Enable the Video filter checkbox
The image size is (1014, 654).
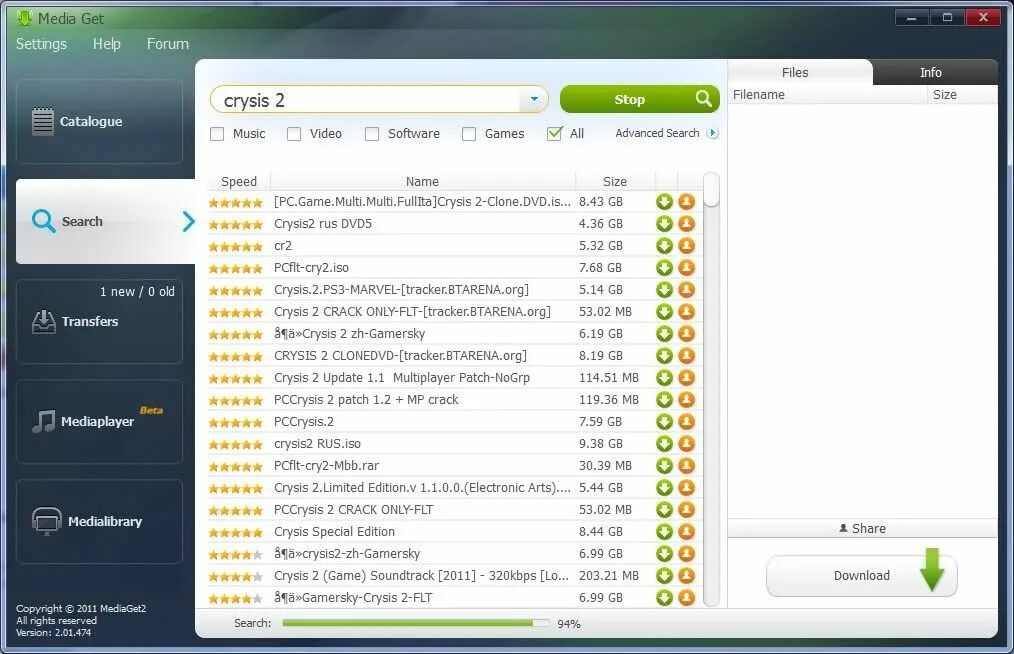tap(294, 134)
